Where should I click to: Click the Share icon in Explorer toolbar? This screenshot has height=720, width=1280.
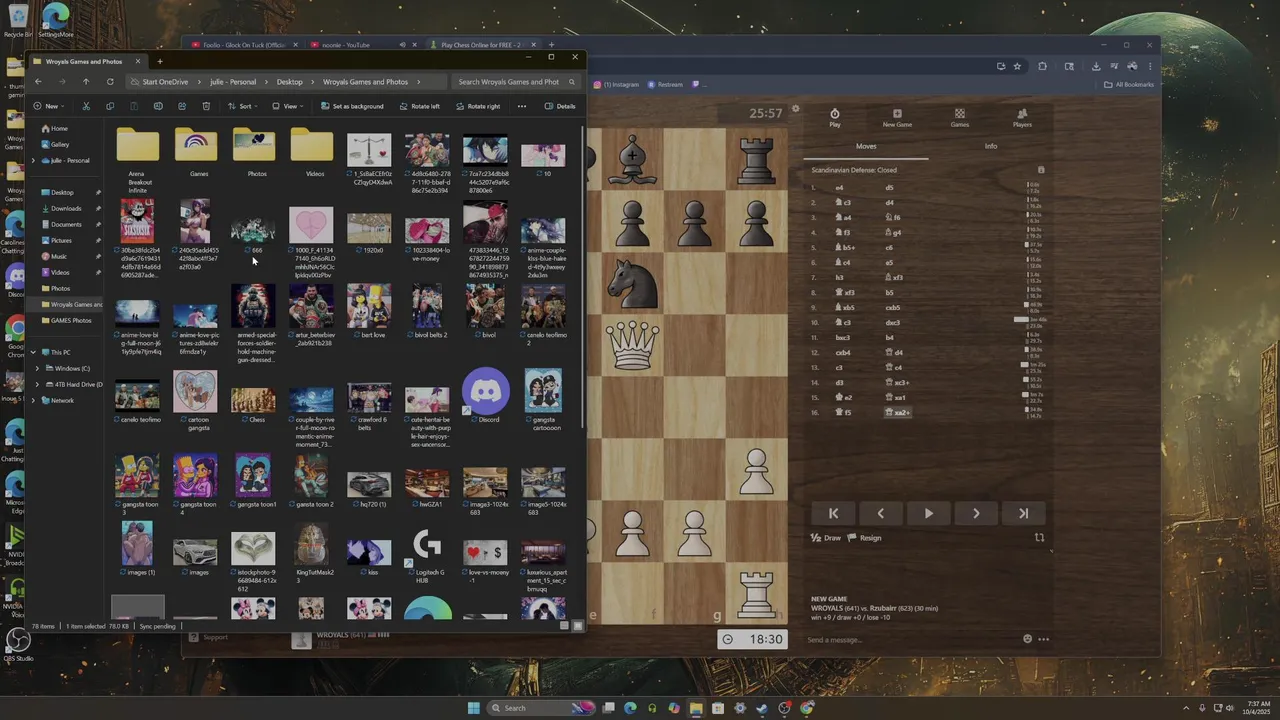coord(182,106)
